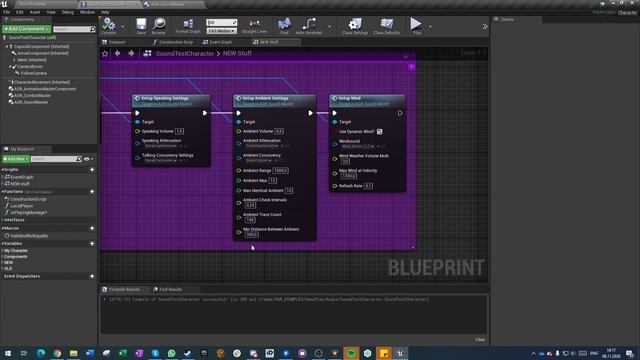Select AGR_SoundMaster in the Components tree
The height and width of the screenshot is (360, 640).
tap(31, 102)
